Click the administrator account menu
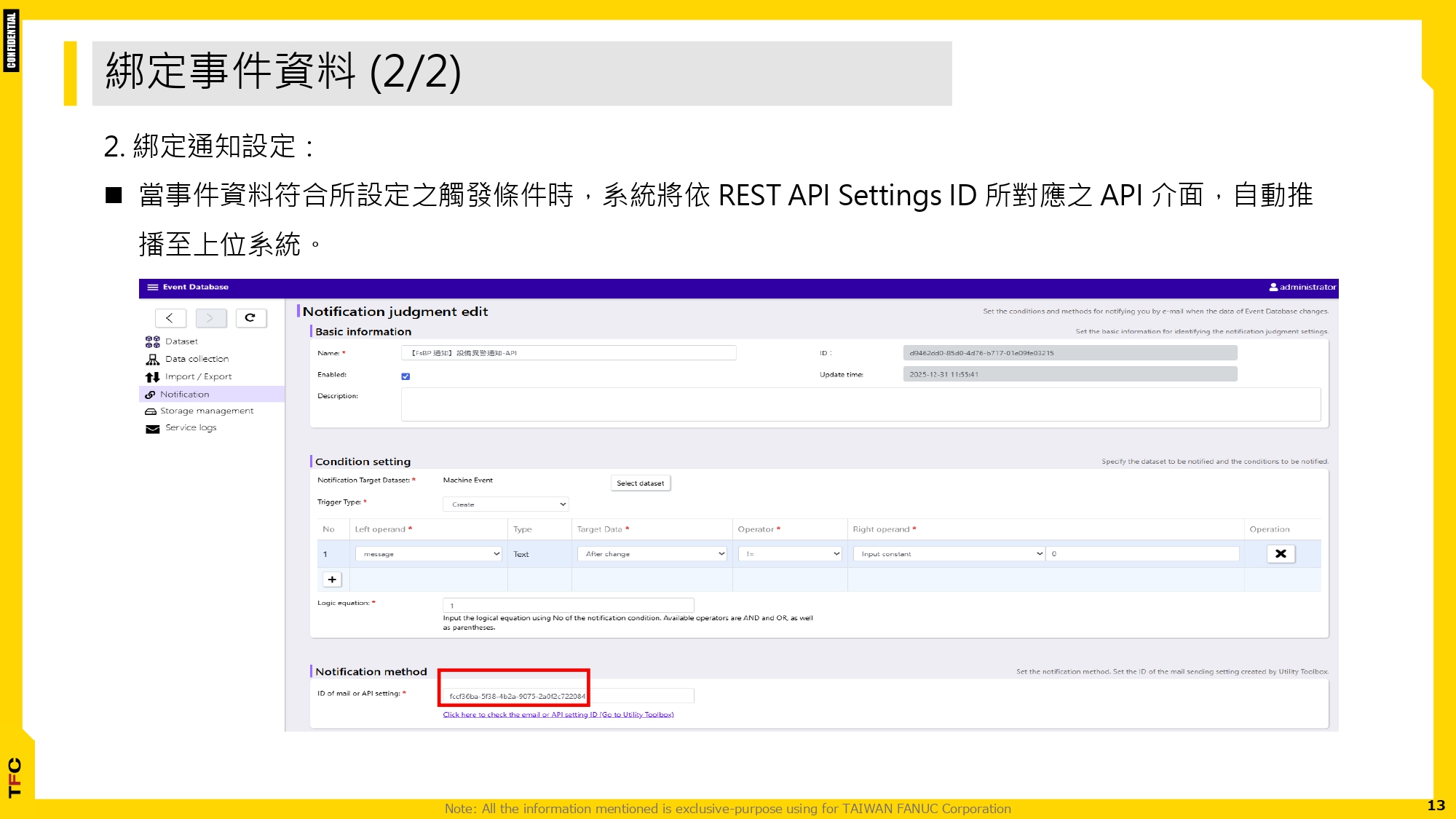 click(x=1302, y=287)
